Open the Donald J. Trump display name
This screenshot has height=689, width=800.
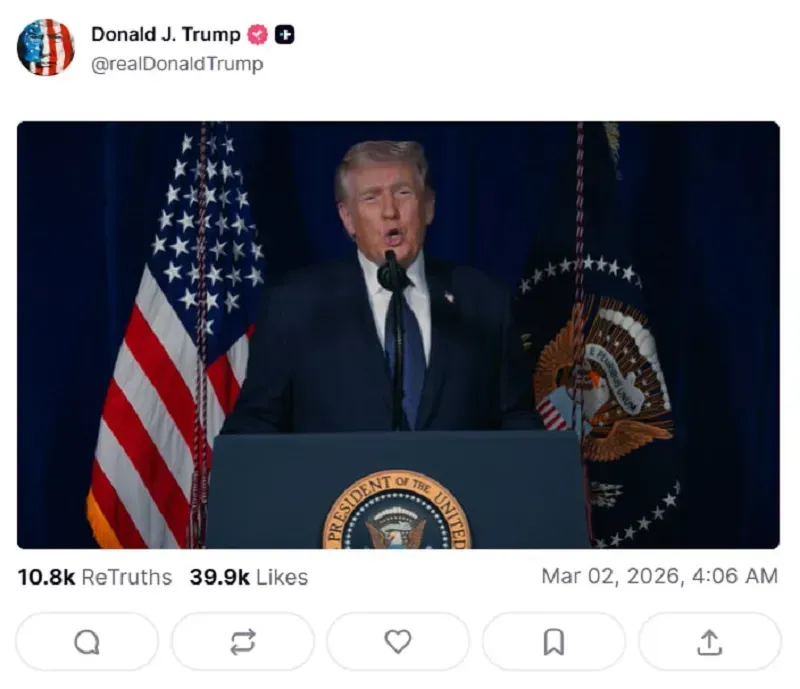point(166,35)
